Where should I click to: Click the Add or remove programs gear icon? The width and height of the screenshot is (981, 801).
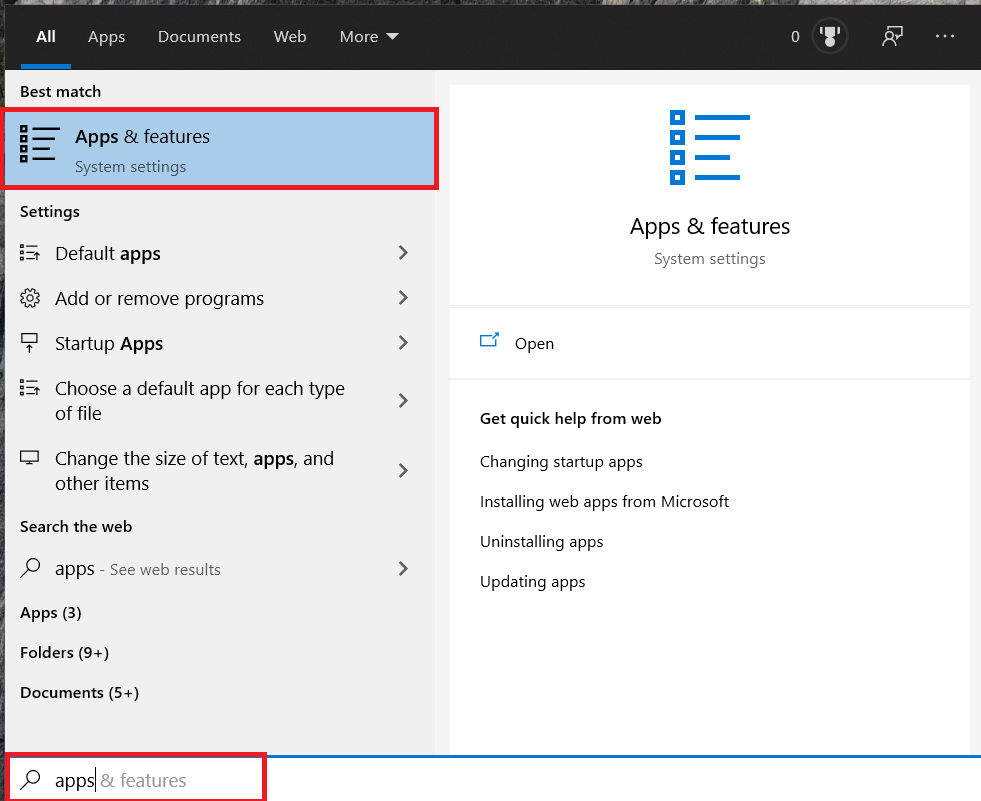point(30,298)
